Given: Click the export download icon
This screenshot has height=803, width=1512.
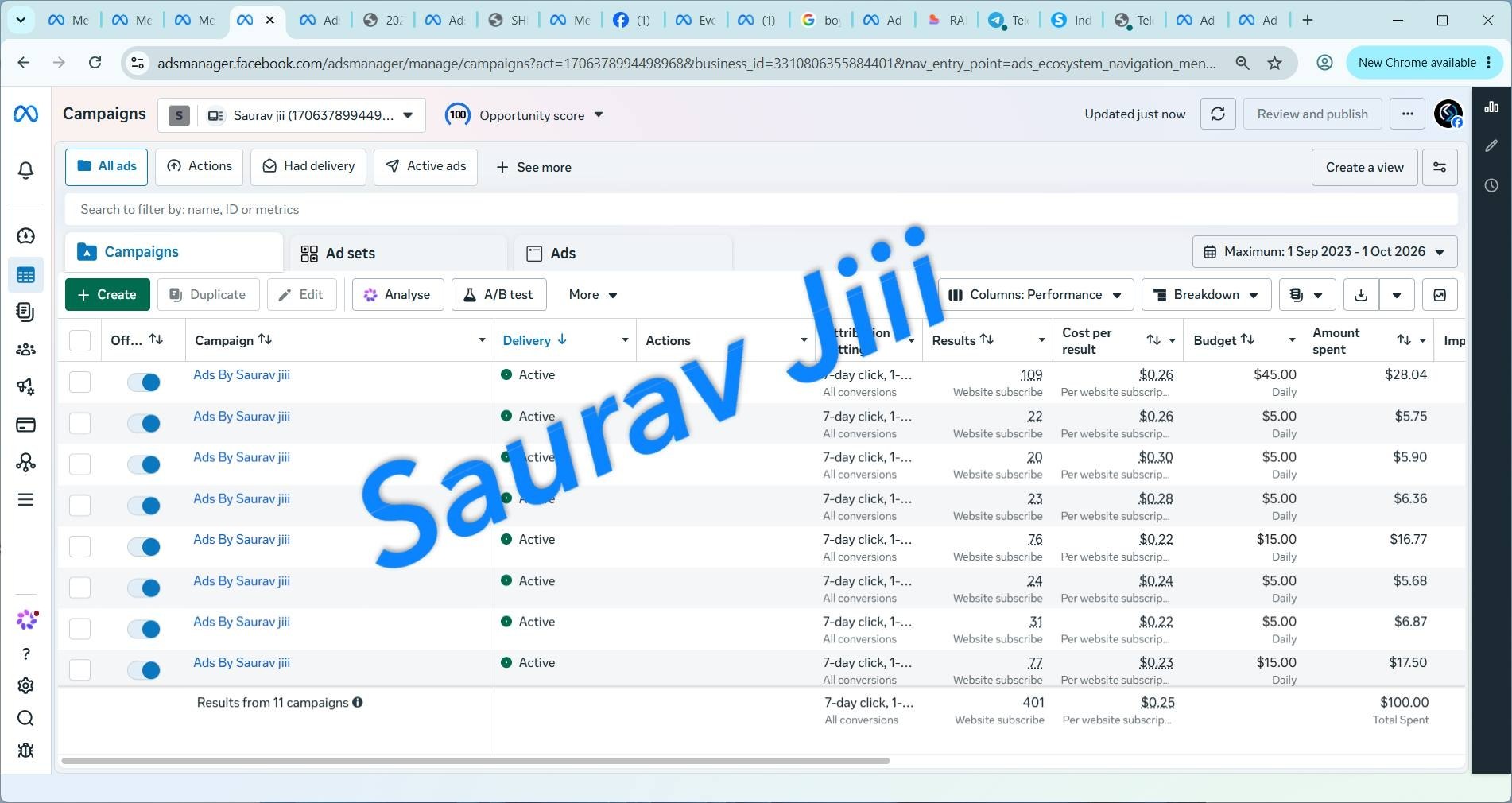Looking at the screenshot, I should [x=1361, y=295].
